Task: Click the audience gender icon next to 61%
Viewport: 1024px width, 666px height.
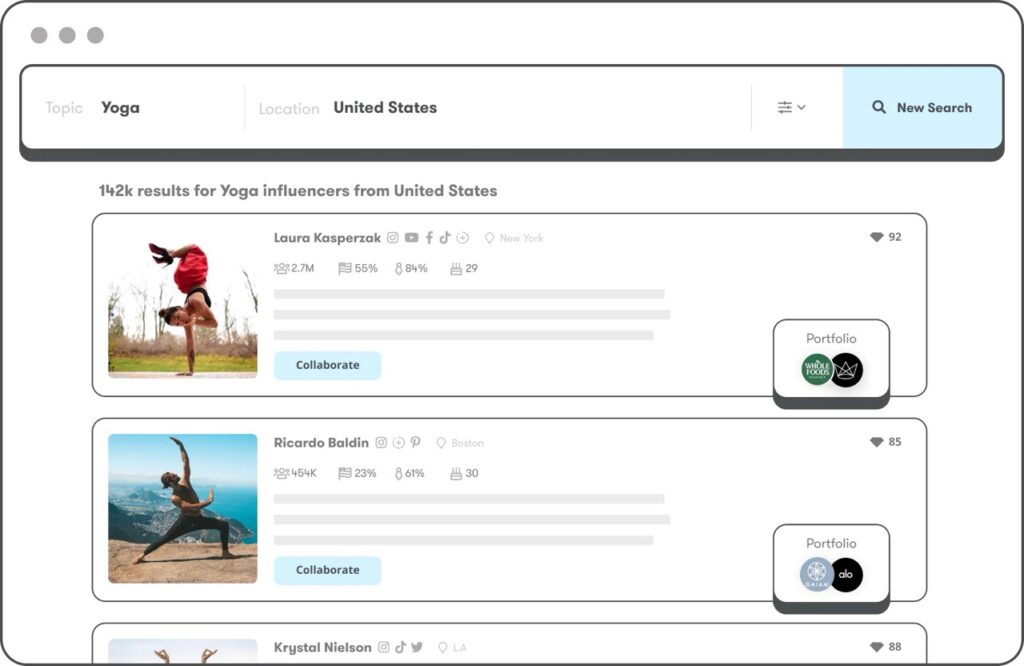Action: point(398,473)
